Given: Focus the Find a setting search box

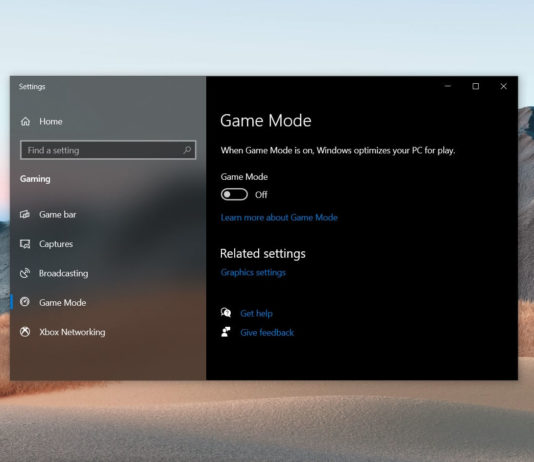Looking at the screenshot, I should 108,150.
